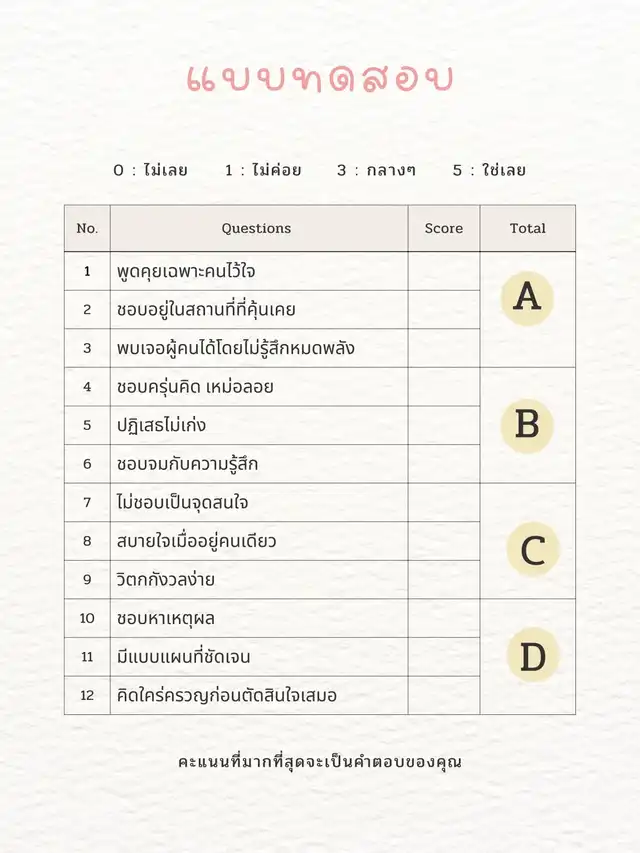Select the Score column header
The width and height of the screenshot is (640, 853).
(x=443, y=228)
